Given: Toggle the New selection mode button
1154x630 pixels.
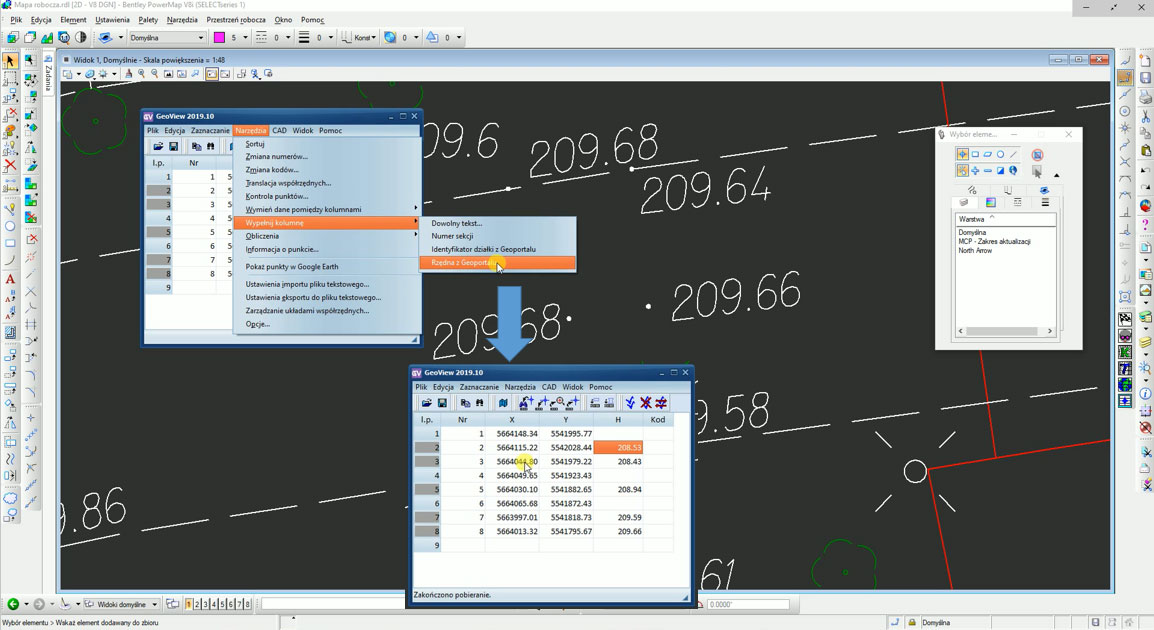Looking at the screenshot, I should 963,171.
